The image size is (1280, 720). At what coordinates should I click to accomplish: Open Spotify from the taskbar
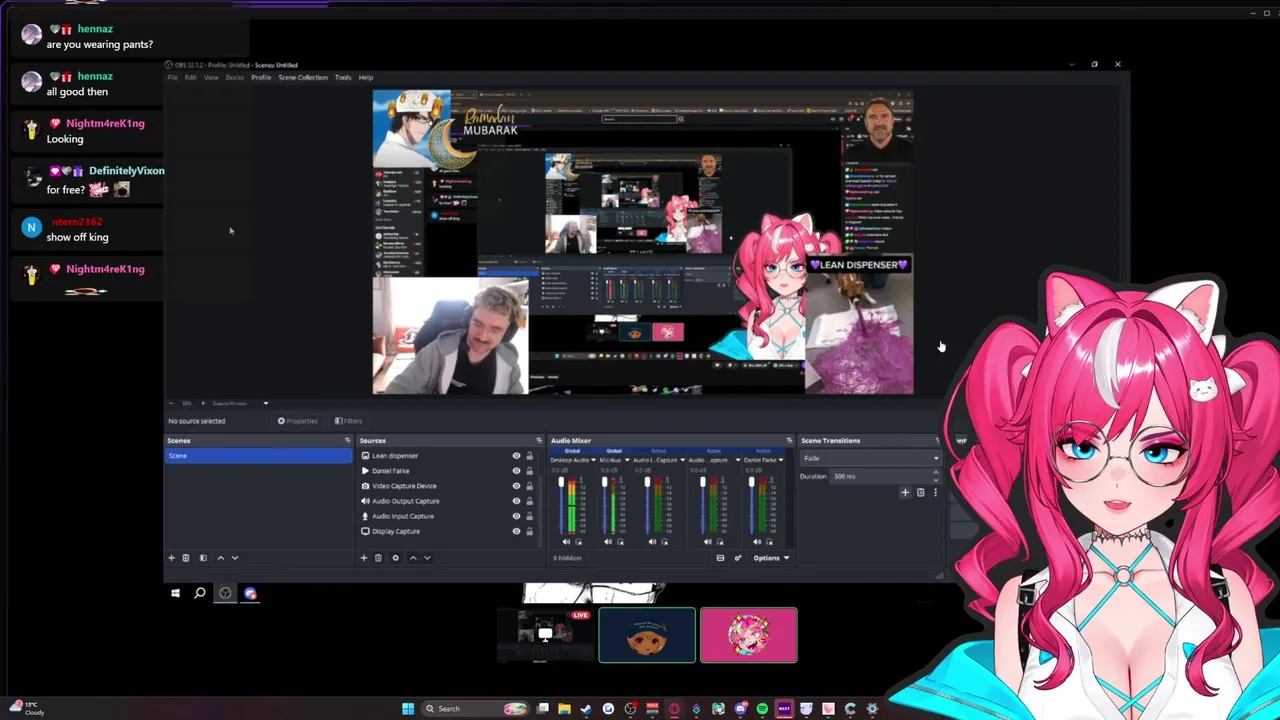[x=762, y=709]
